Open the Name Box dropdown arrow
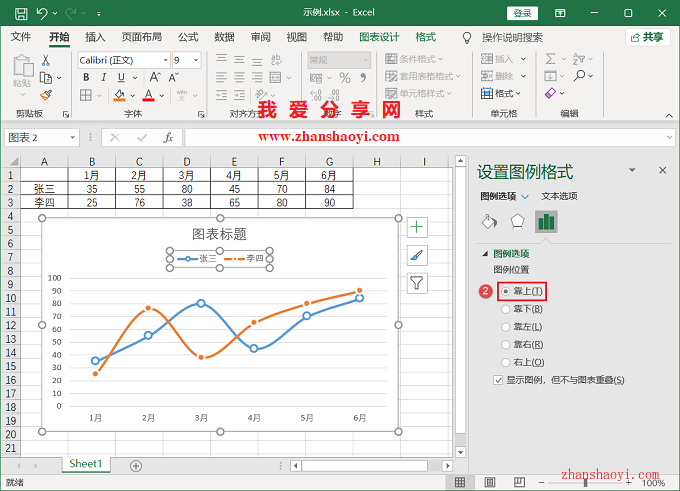Image resolution: width=680 pixels, height=491 pixels. [x=73, y=138]
